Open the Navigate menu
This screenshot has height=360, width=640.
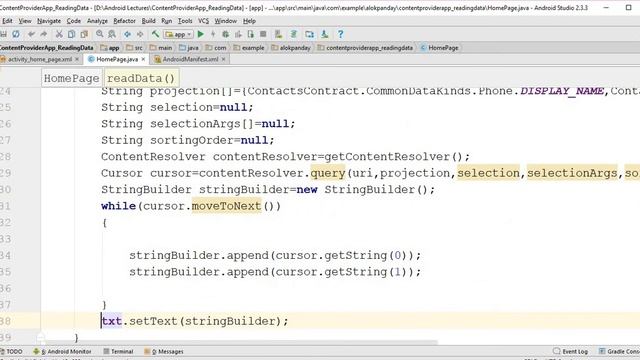[49, 21]
